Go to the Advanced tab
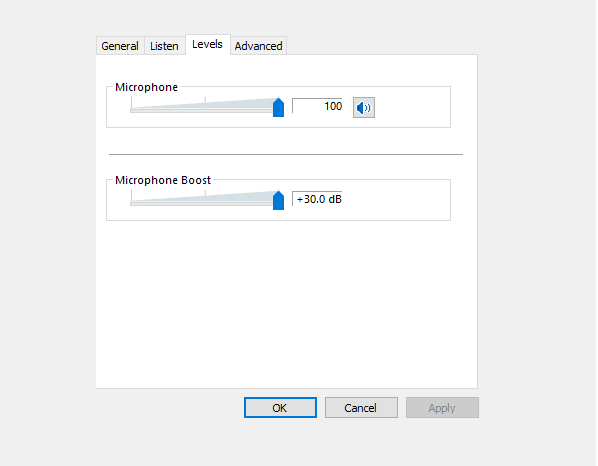The image size is (598, 466). pos(259,46)
